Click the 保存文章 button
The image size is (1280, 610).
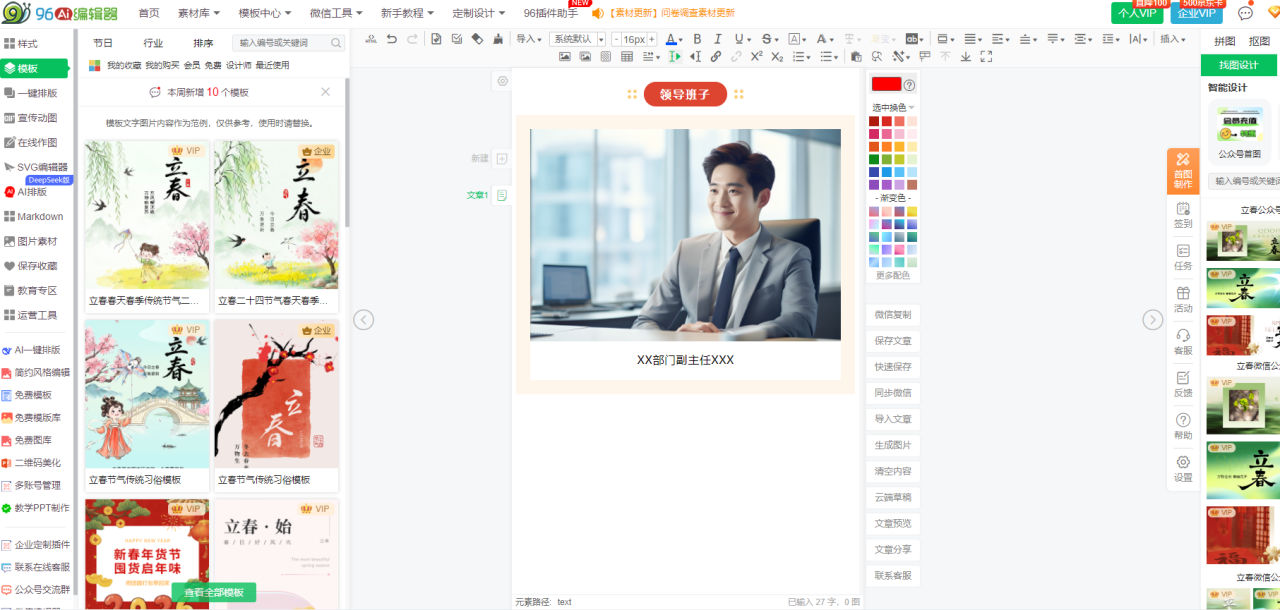892,341
